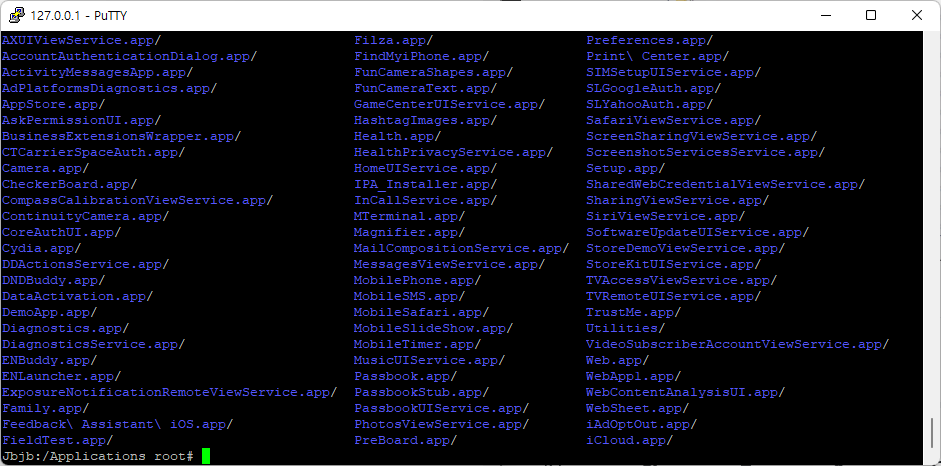Click DNDBuddy.app/ entry

tap(53, 281)
